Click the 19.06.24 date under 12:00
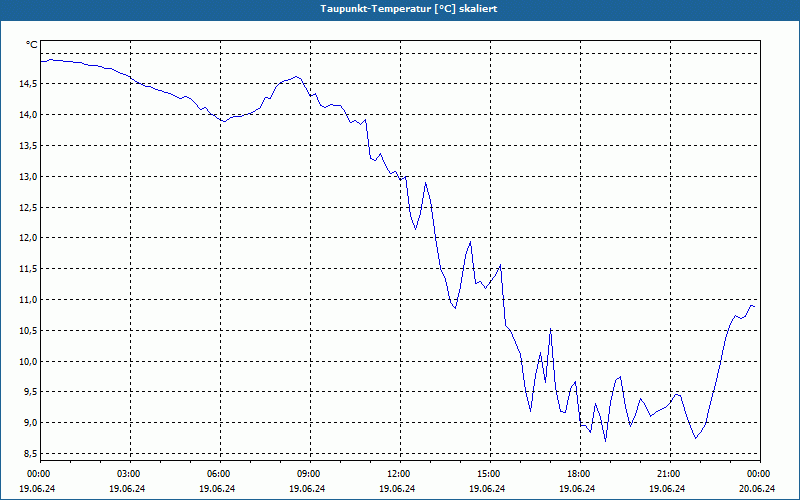800x500 pixels. click(x=397, y=488)
